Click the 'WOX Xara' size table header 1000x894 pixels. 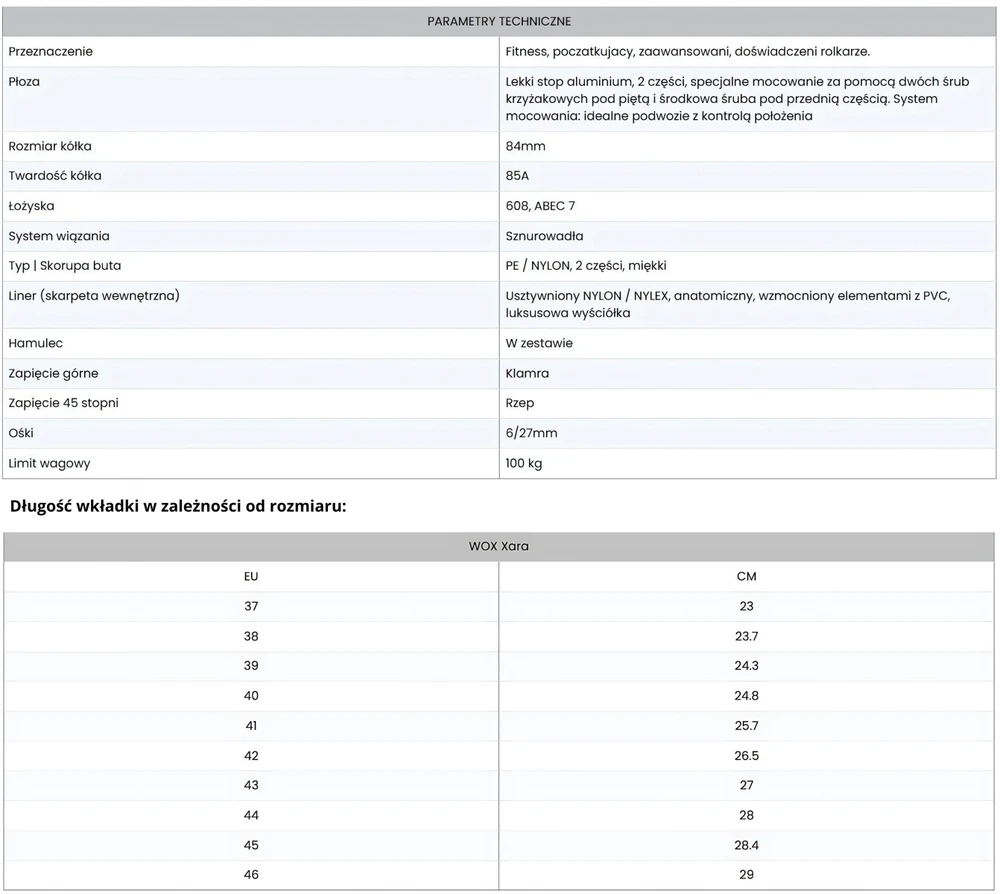click(499, 546)
